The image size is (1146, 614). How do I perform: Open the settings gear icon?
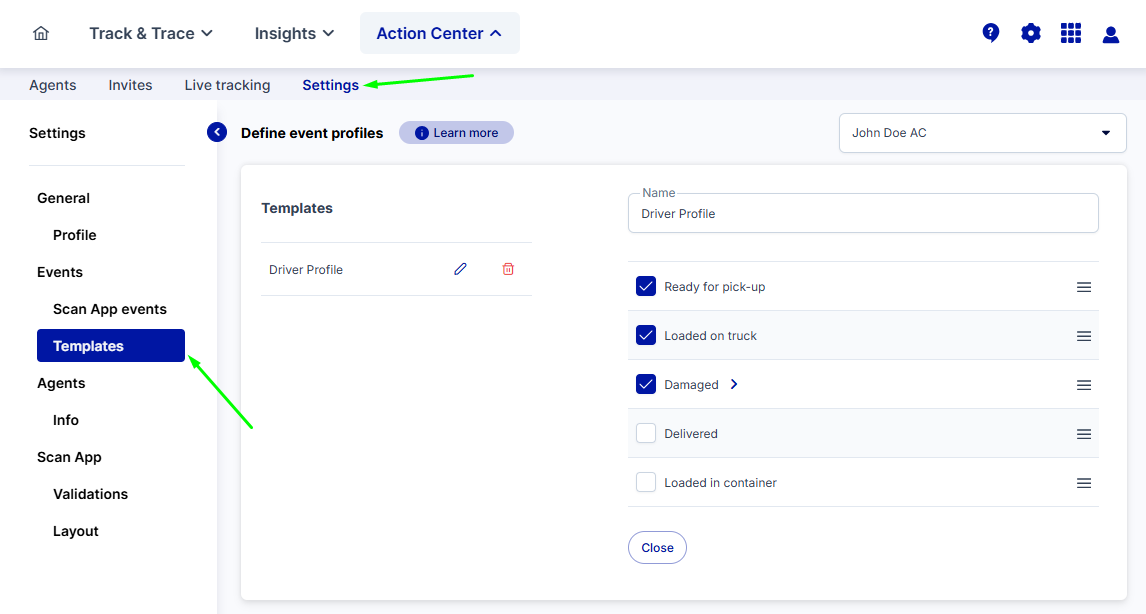(x=1031, y=33)
